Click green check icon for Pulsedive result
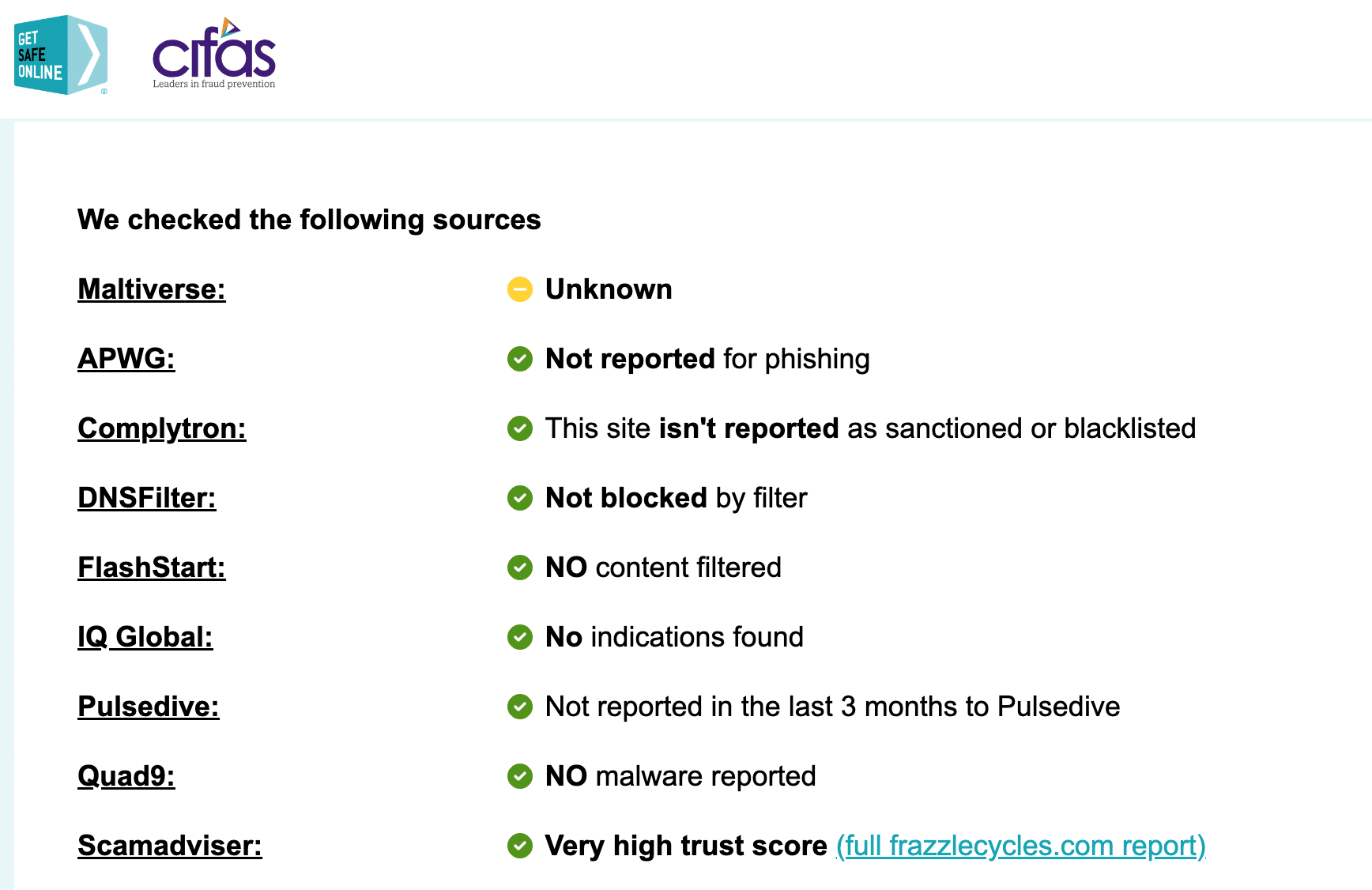 [519, 707]
